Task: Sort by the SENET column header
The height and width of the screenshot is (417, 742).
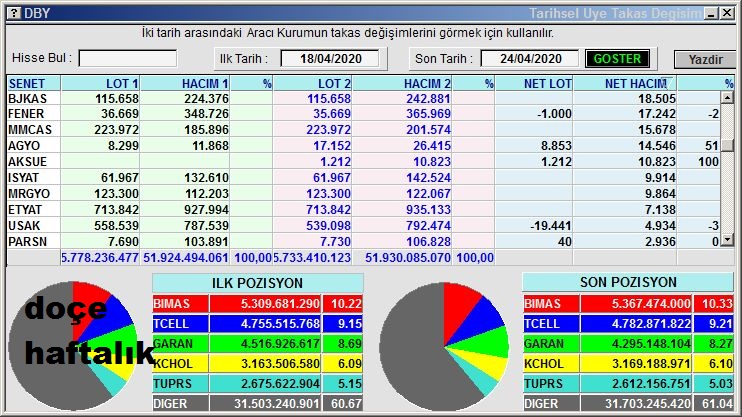Action: pos(34,83)
